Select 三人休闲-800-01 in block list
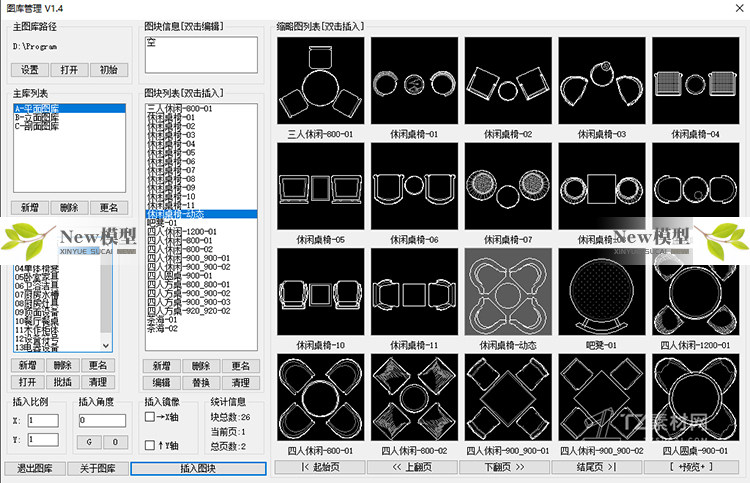Image resolution: width=750 pixels, height=483 pixels. pyautogui.click(x=201, y=109)
